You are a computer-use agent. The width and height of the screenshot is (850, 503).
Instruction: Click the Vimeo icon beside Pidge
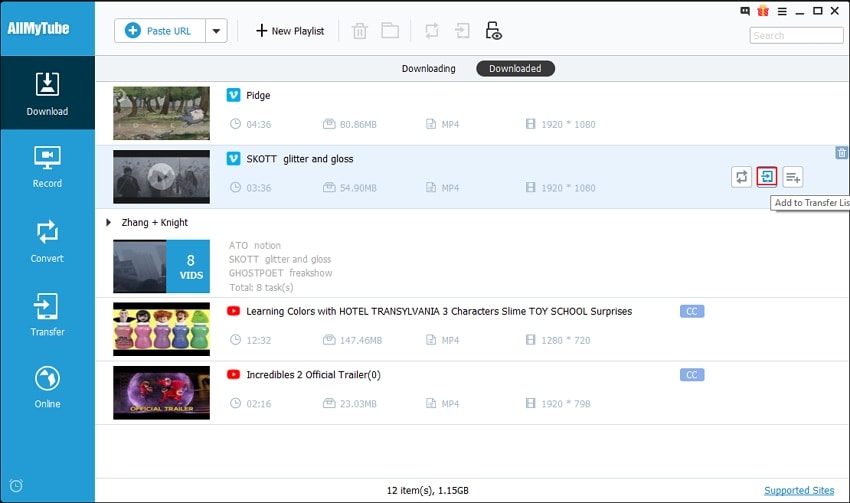pyautogui.click(x=233, y=95)
